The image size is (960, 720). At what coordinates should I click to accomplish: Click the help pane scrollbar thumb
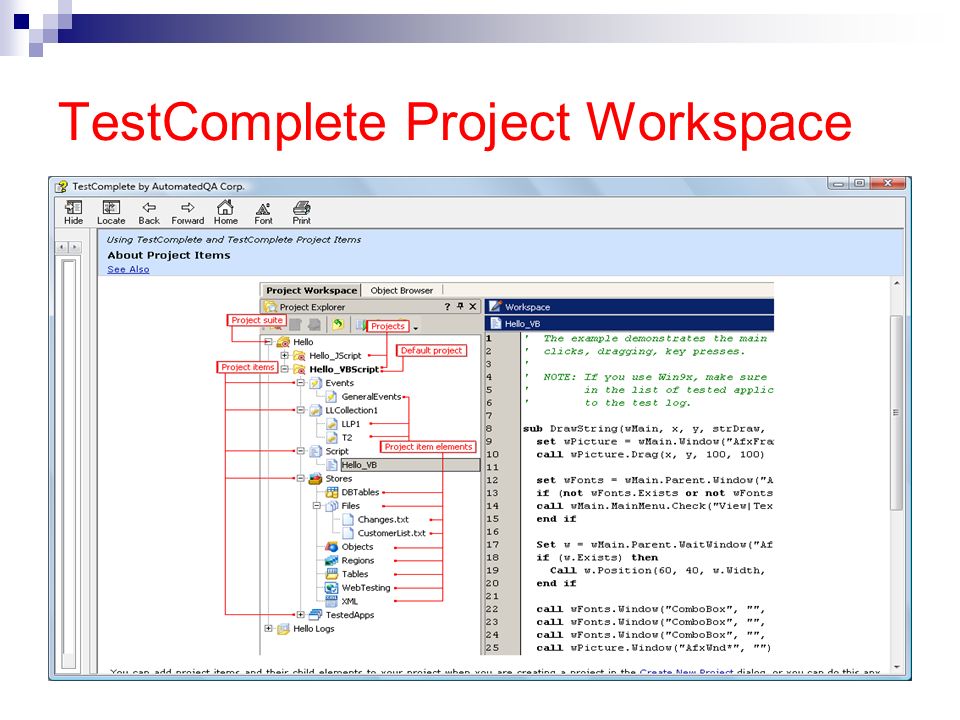[x=896, y=412]
